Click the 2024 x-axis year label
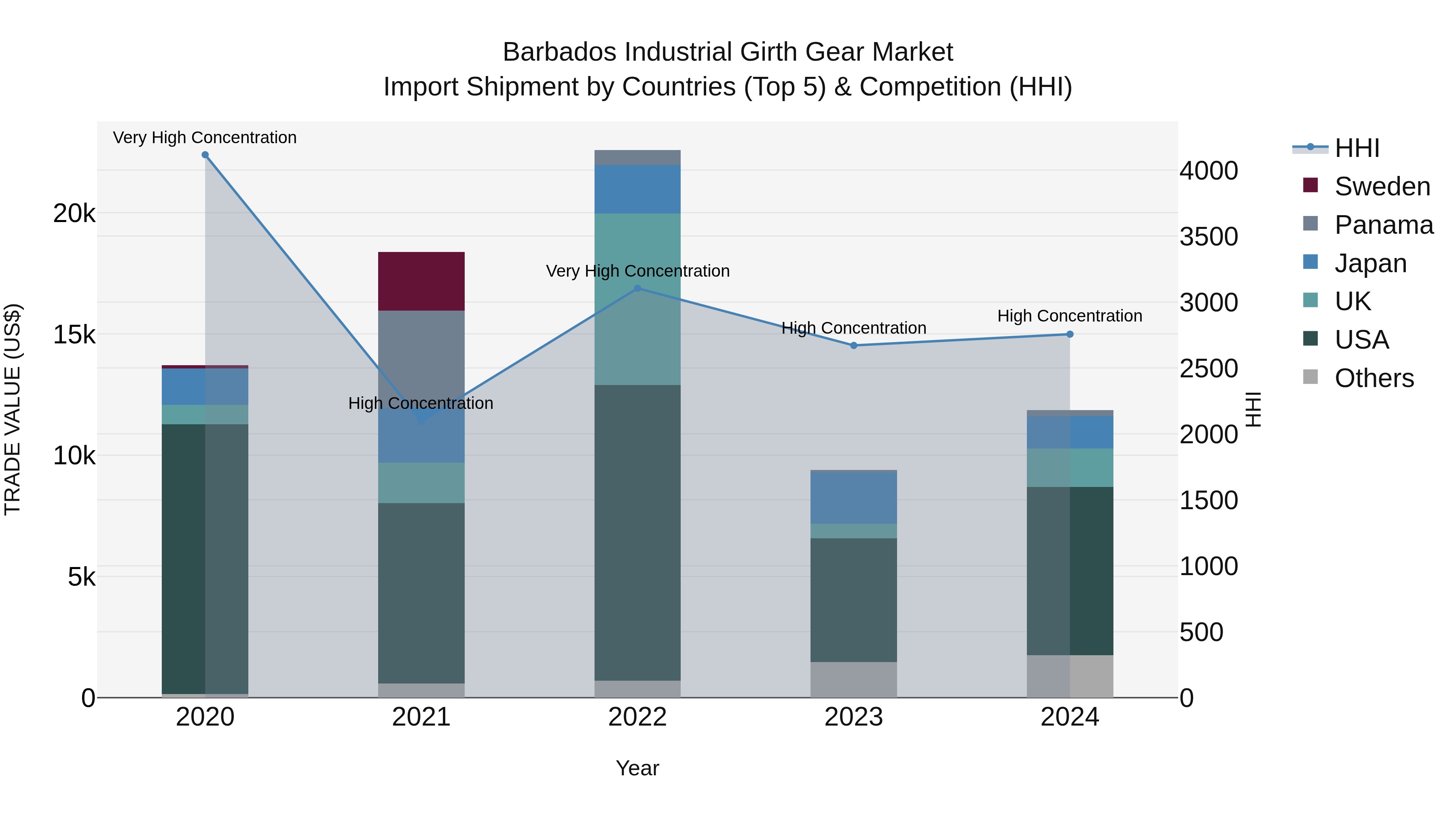The image size is (1456, 819). click(1070, 717)
